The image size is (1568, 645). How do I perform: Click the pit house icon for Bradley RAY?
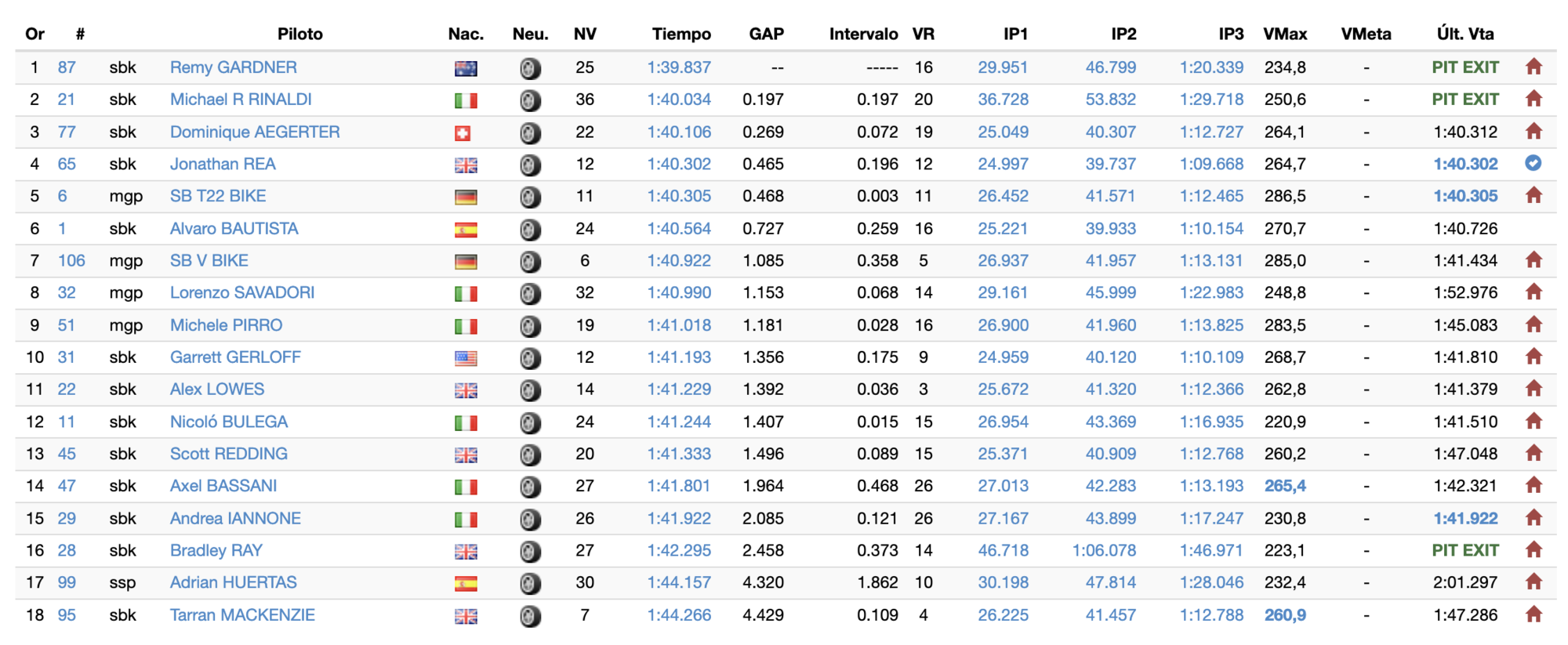click(1534, 549)
